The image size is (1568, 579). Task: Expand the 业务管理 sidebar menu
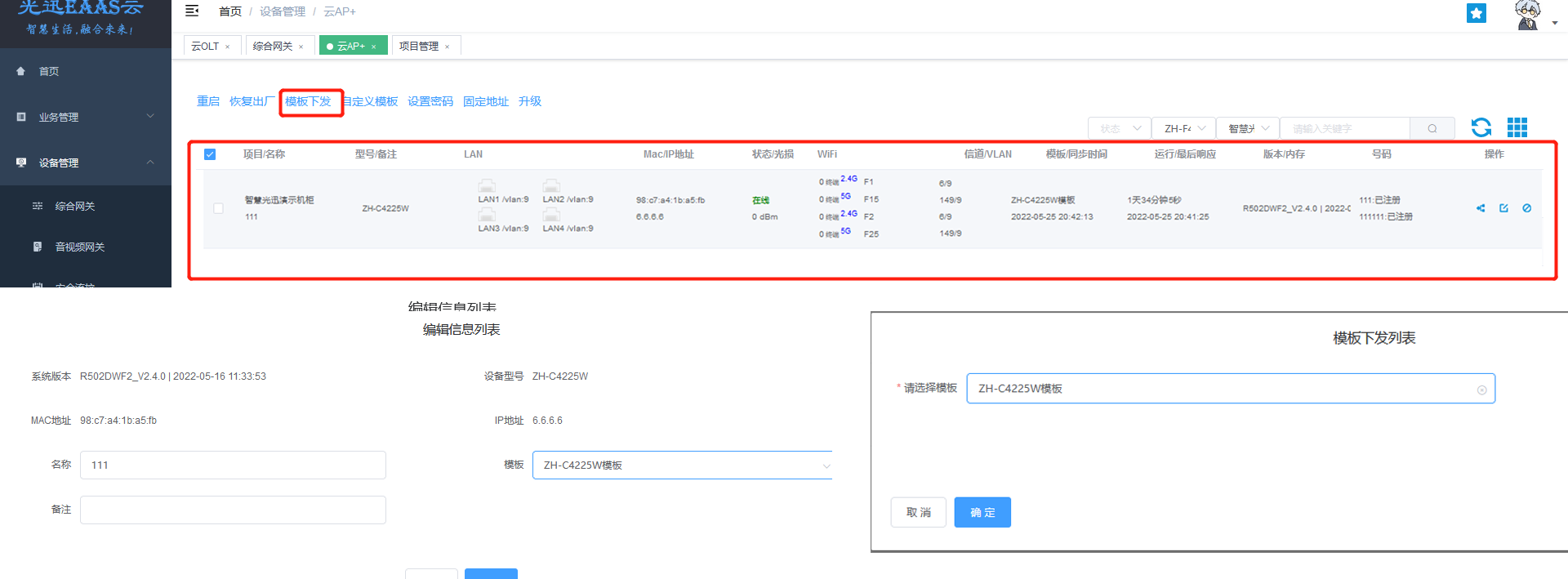click(x=86, y=117)
